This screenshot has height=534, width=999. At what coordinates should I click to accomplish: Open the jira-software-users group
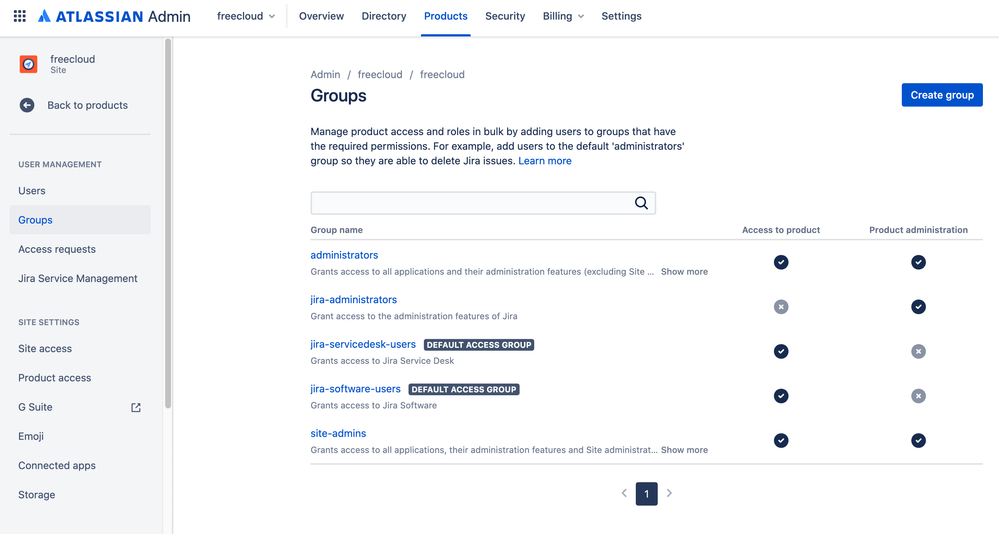coord(356,389)
